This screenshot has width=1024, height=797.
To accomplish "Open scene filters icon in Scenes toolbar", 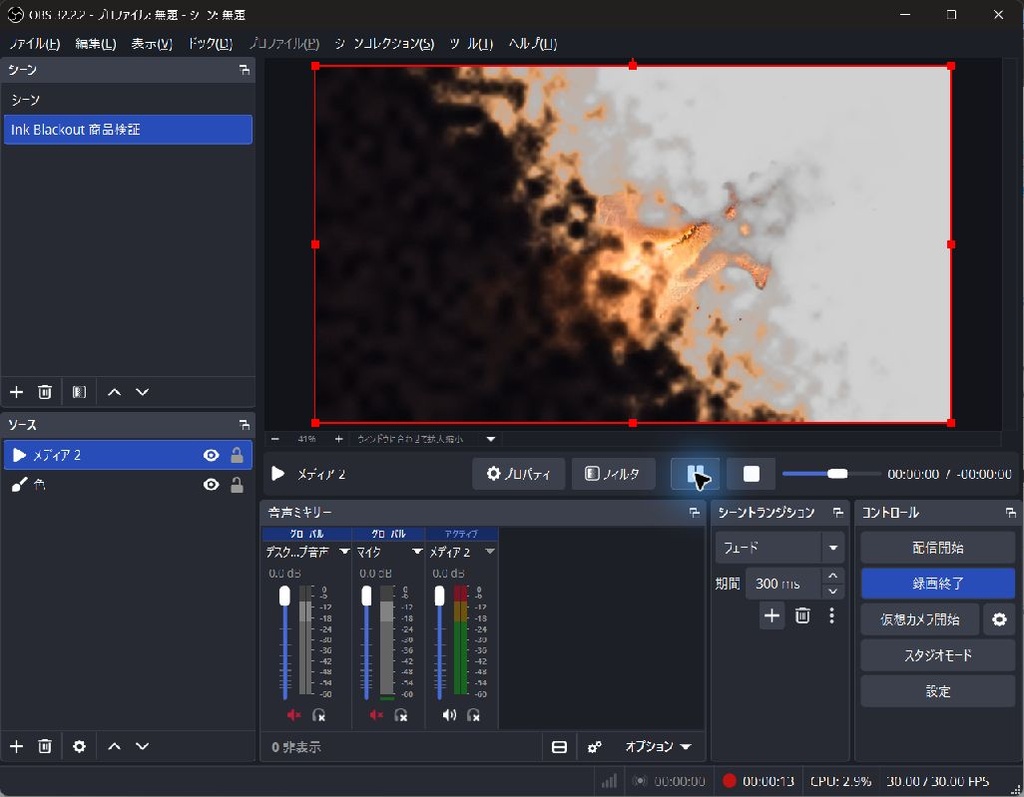I will click(79, 392).
